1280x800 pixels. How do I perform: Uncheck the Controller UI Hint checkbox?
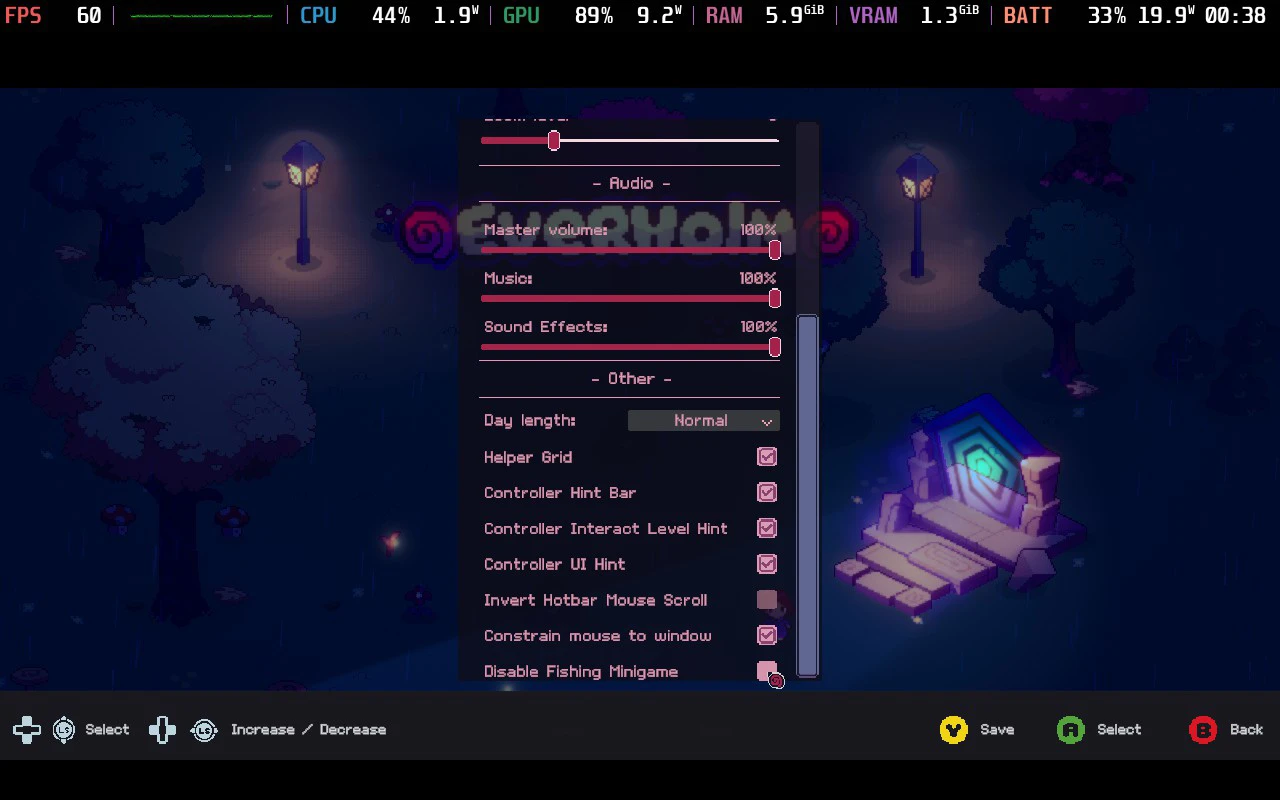[767, 564]
